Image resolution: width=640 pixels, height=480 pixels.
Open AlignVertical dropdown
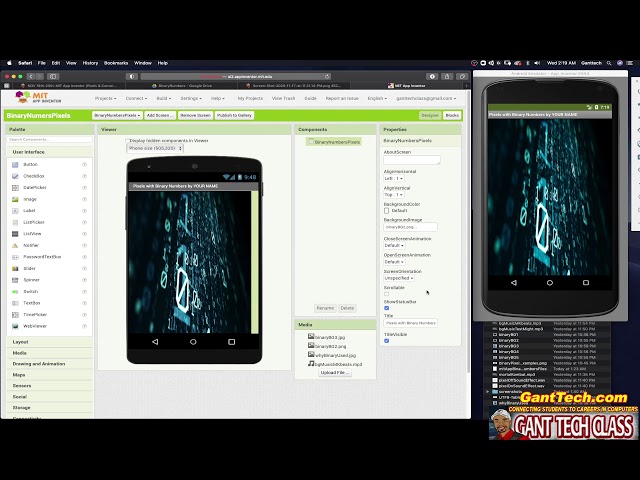(x=394, y=195)
